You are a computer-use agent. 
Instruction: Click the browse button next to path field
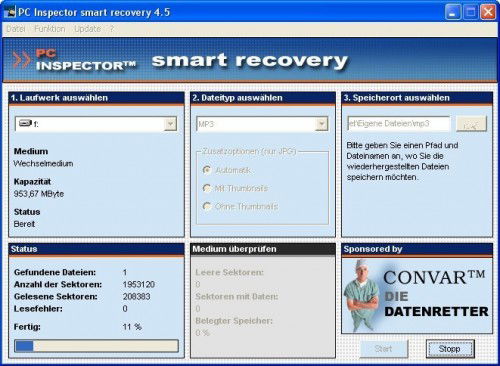pos(471,124)
